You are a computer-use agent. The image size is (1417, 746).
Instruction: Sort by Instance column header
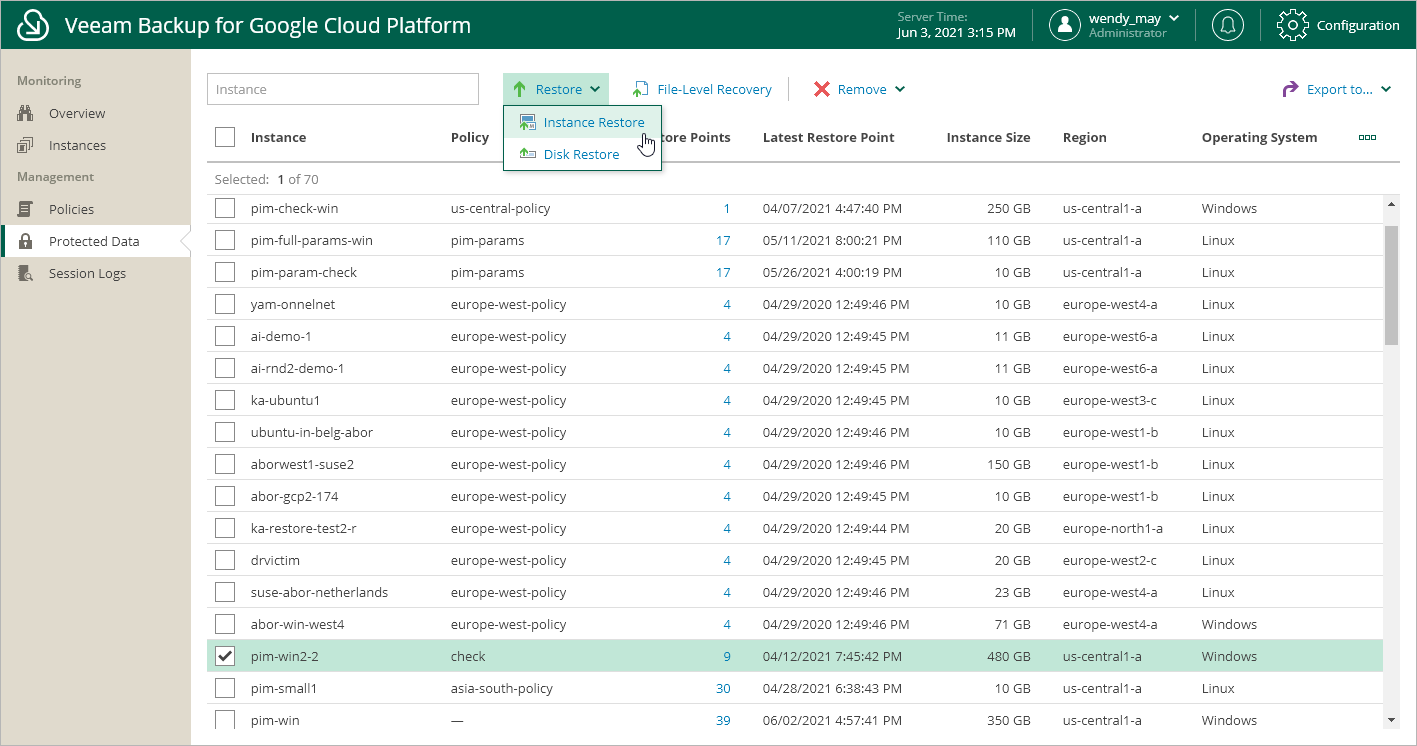pyautogui.click(x=278, y=137)
